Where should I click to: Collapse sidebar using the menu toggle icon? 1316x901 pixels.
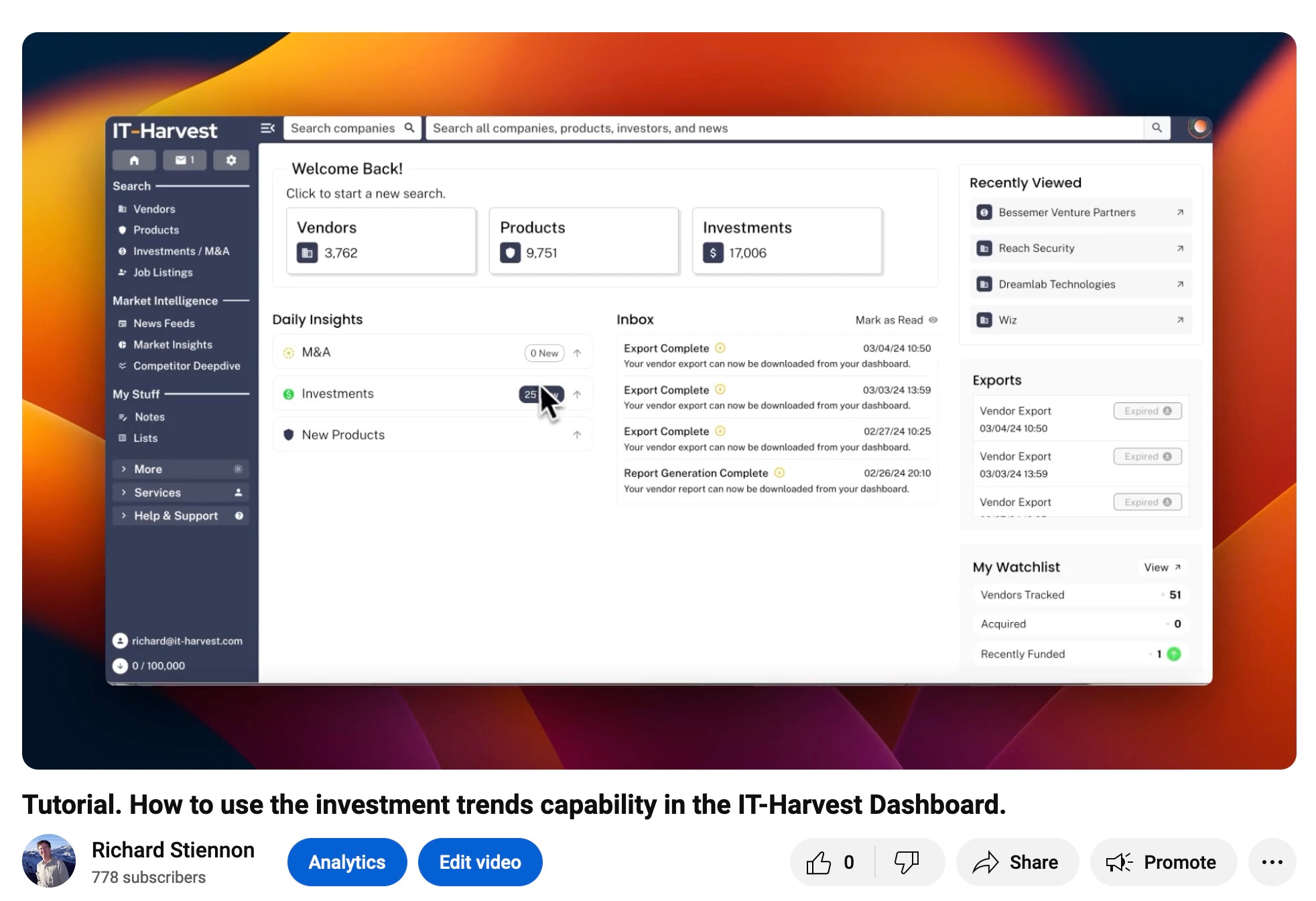[x=267, y=128]
